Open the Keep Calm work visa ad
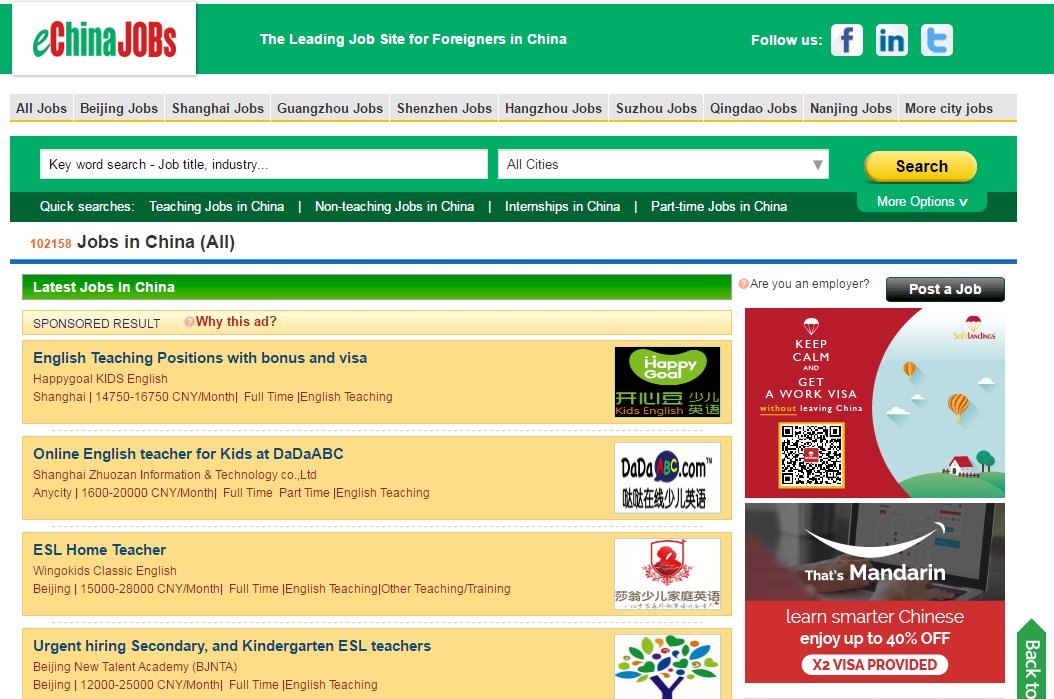1054x699 pixels. tap(875, 403)
